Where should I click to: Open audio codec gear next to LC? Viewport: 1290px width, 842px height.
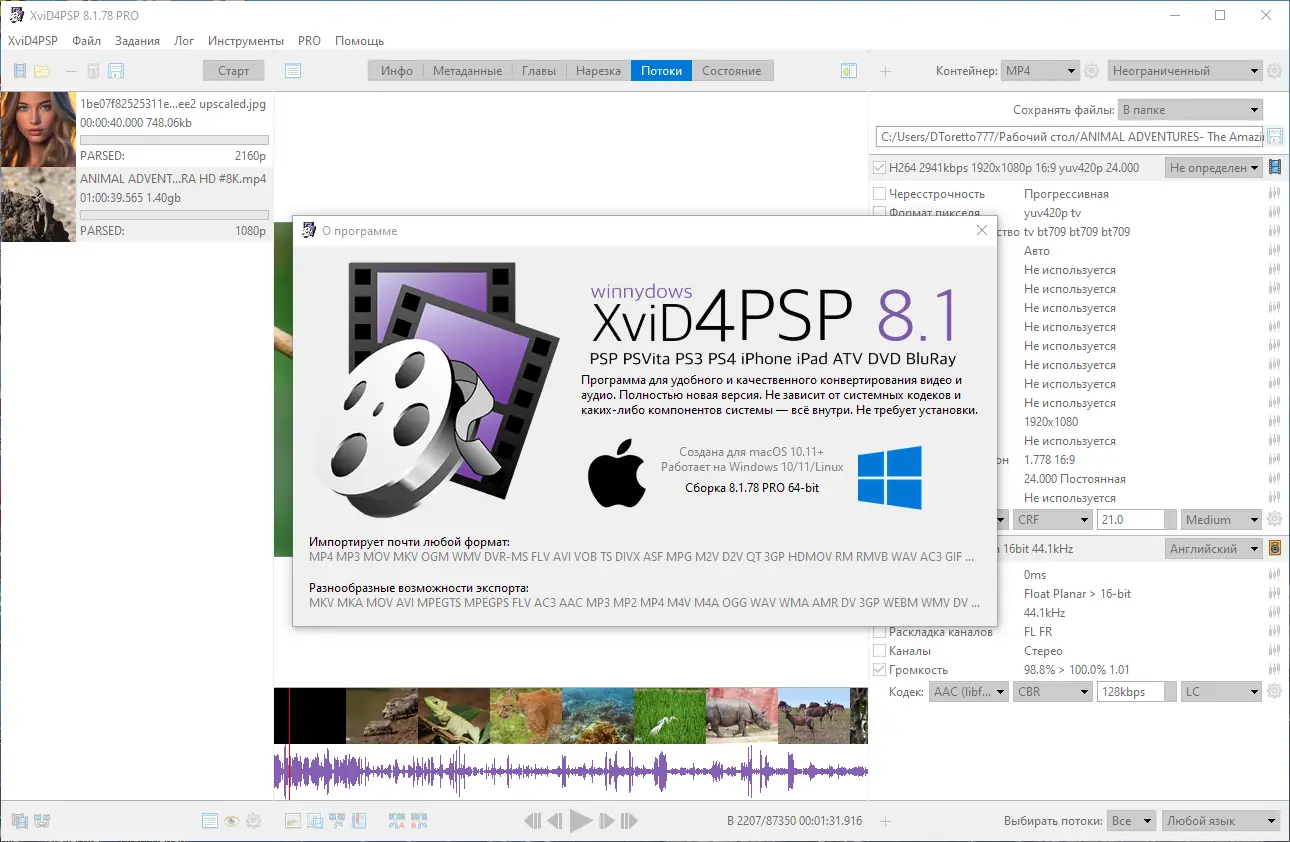1274,692
